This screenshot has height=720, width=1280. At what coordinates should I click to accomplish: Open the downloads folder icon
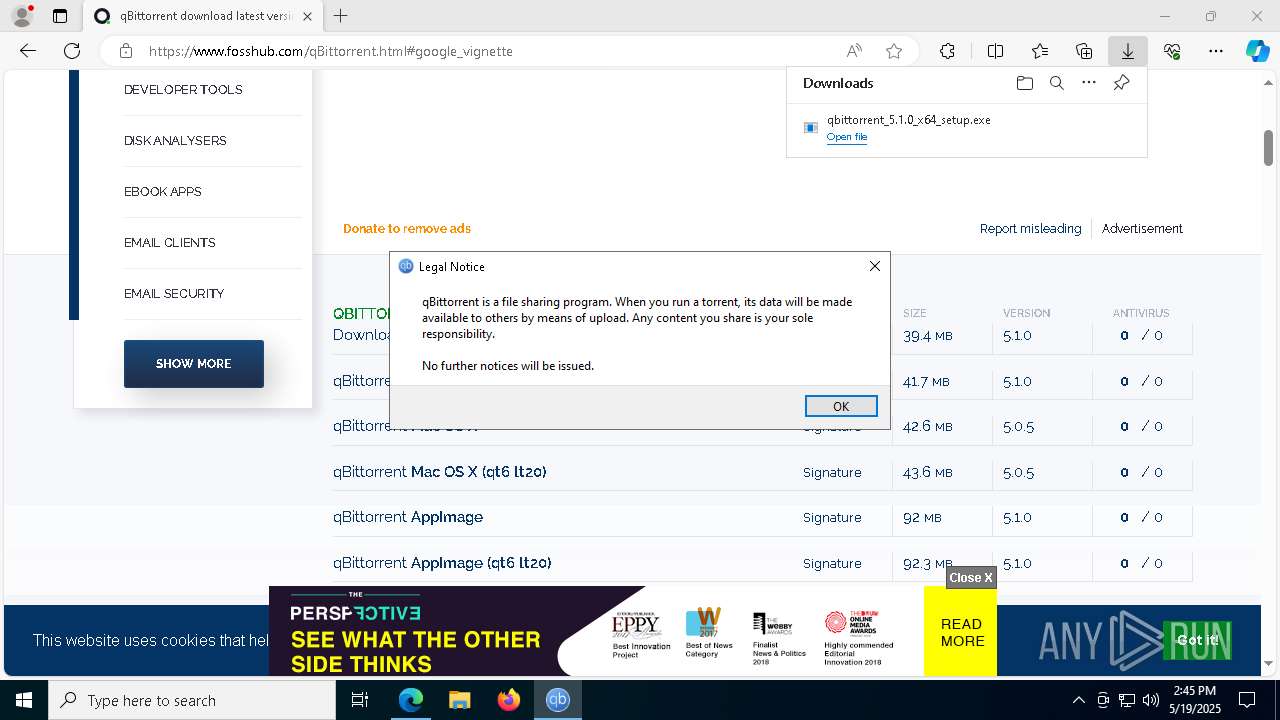(1024, 83)
